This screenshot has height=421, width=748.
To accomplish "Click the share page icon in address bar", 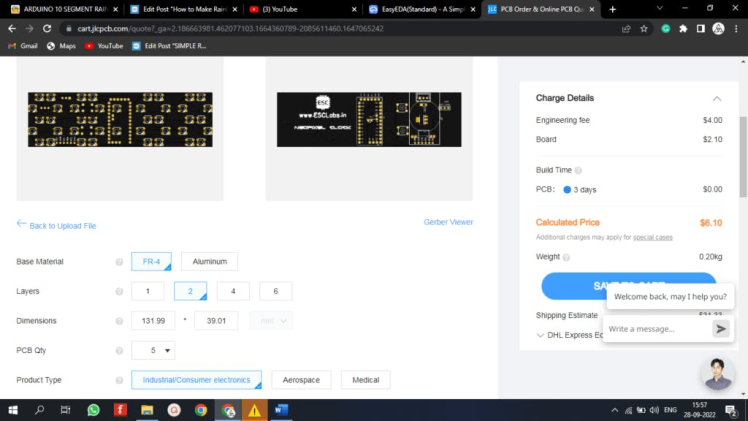I will (x=626, y=29).
